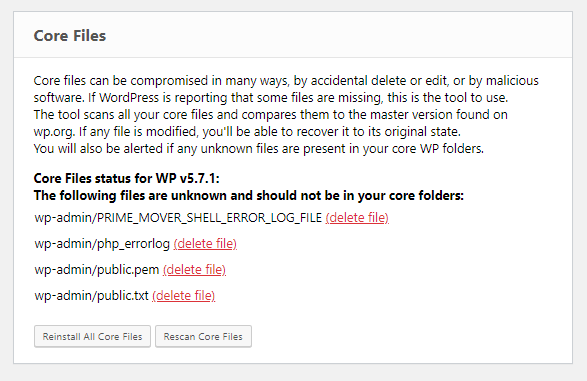The width and height of the screenshot is (587, 381).
Task: Click delete file link for php_errorlog
Action: click(x=205, y=244)
